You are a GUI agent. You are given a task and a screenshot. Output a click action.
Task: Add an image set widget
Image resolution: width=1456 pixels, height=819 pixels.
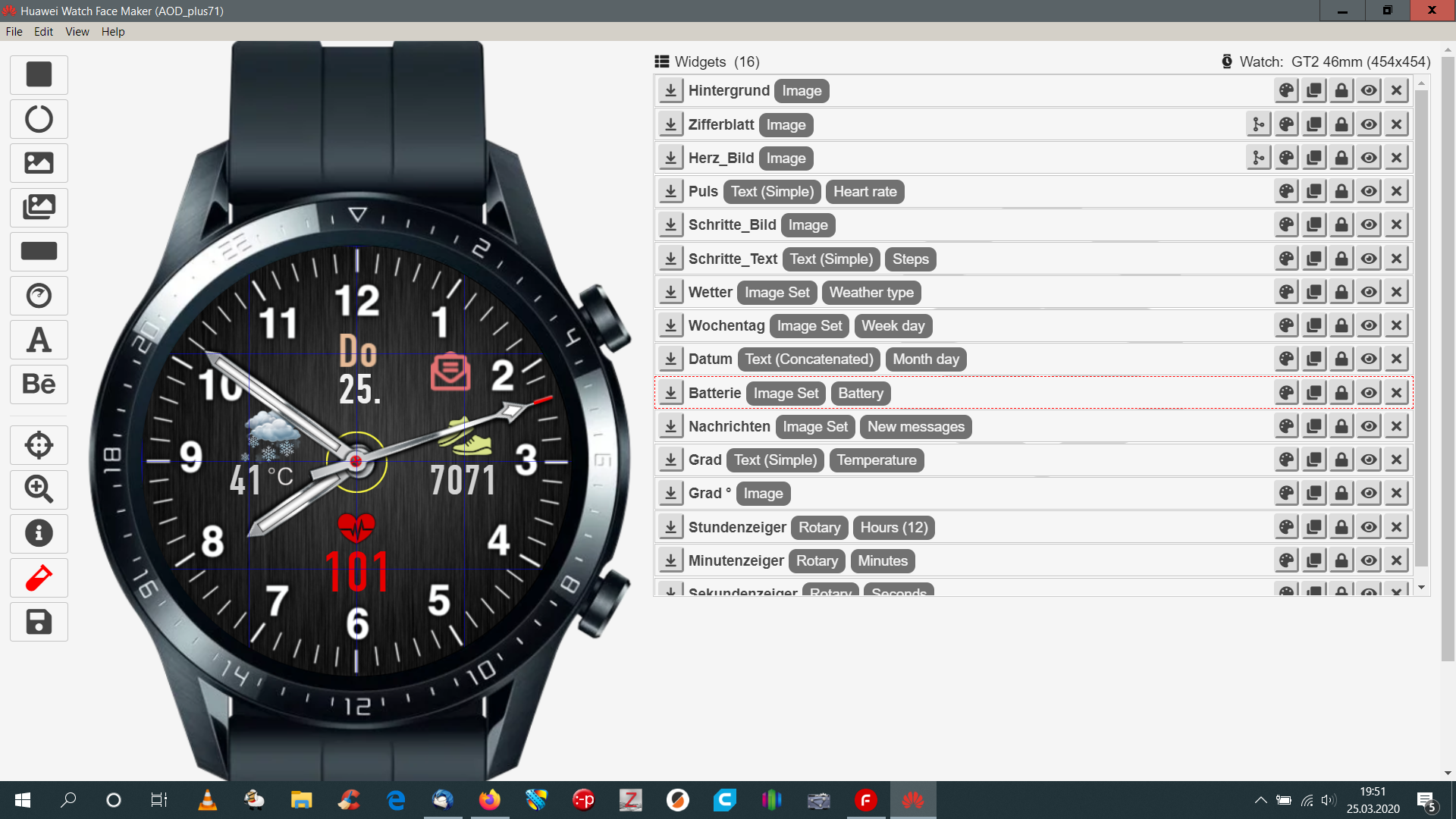point(39,207)
